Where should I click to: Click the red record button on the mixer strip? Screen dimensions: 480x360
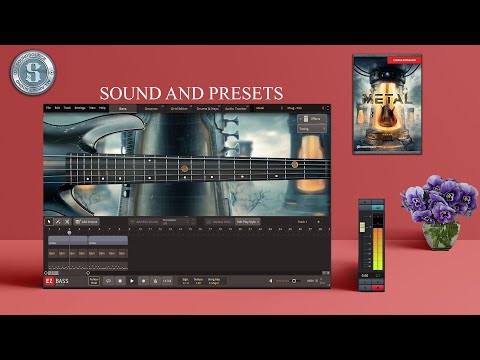click(x=378, y=288)
